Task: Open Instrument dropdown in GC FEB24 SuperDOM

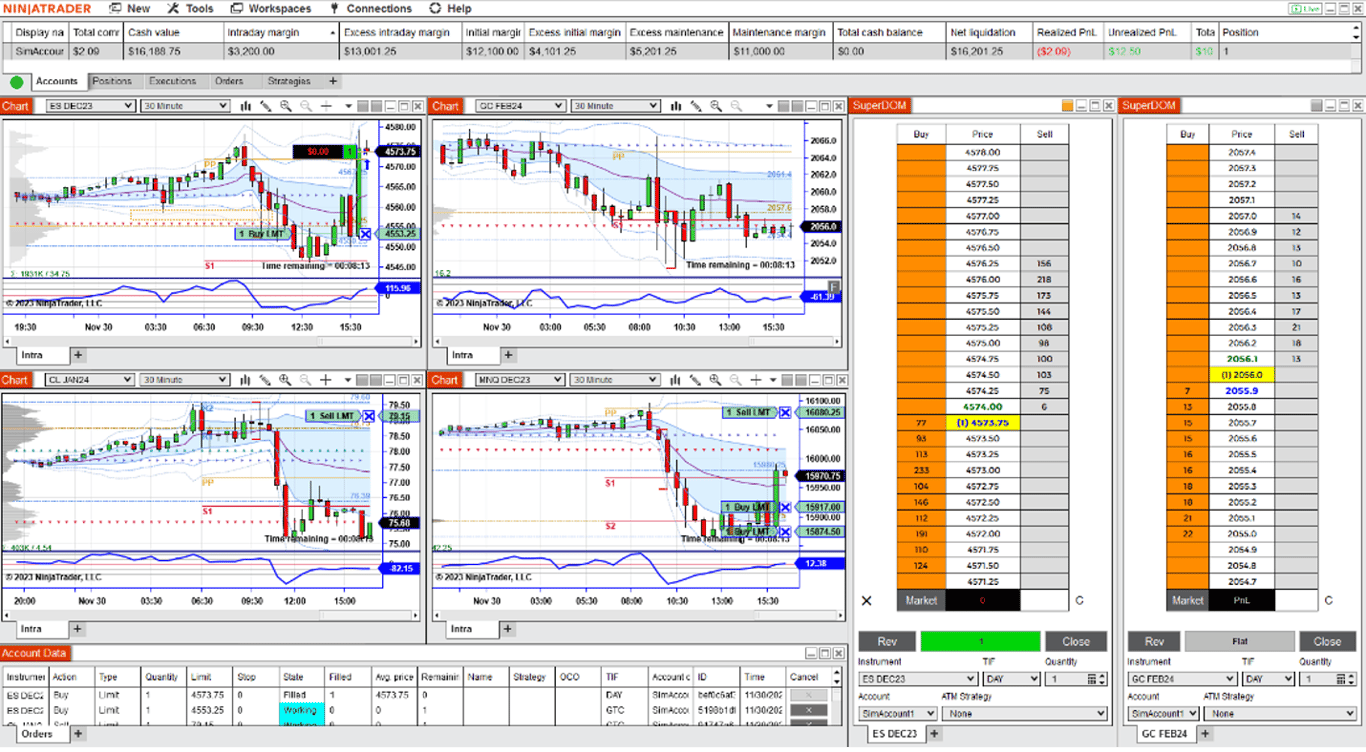Action: (x=1183, y=679)
